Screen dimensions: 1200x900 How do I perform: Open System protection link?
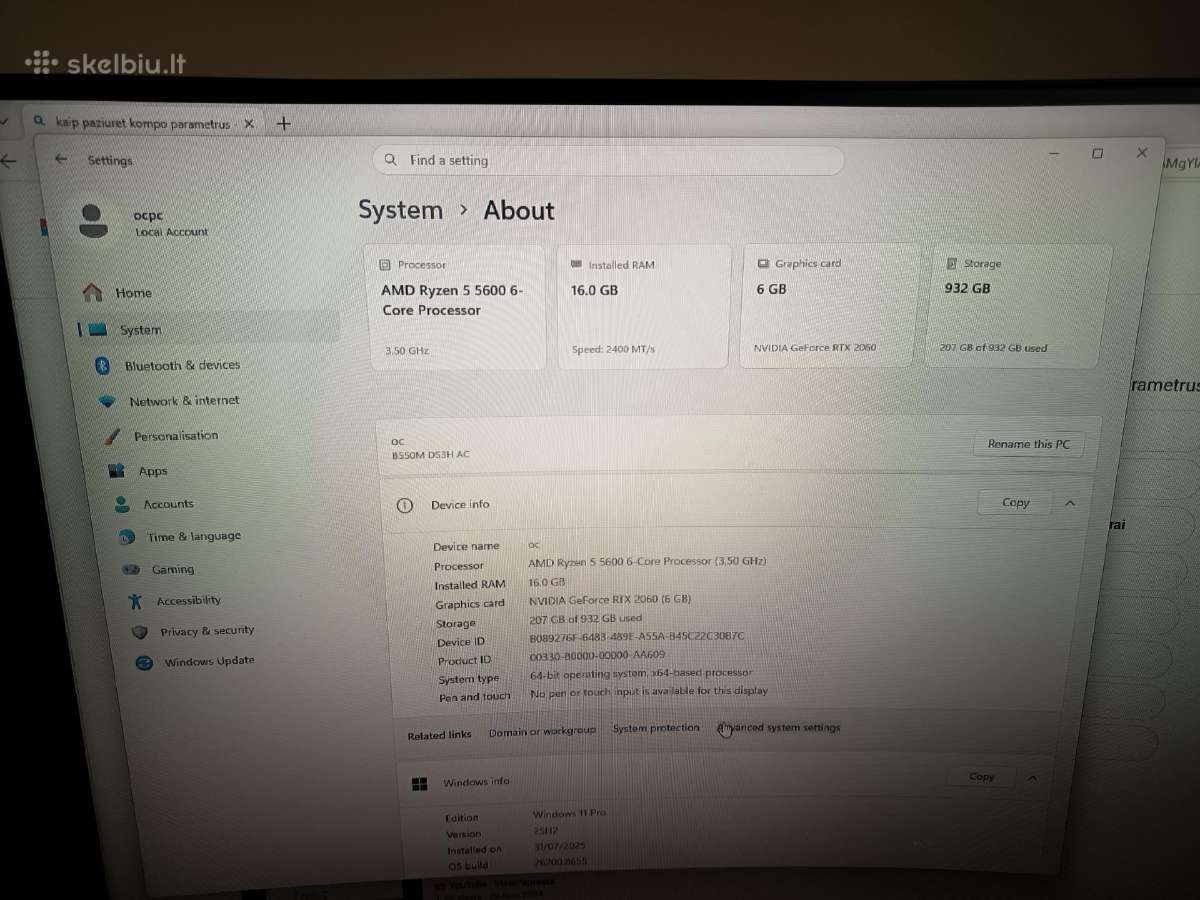coord(656,728)
